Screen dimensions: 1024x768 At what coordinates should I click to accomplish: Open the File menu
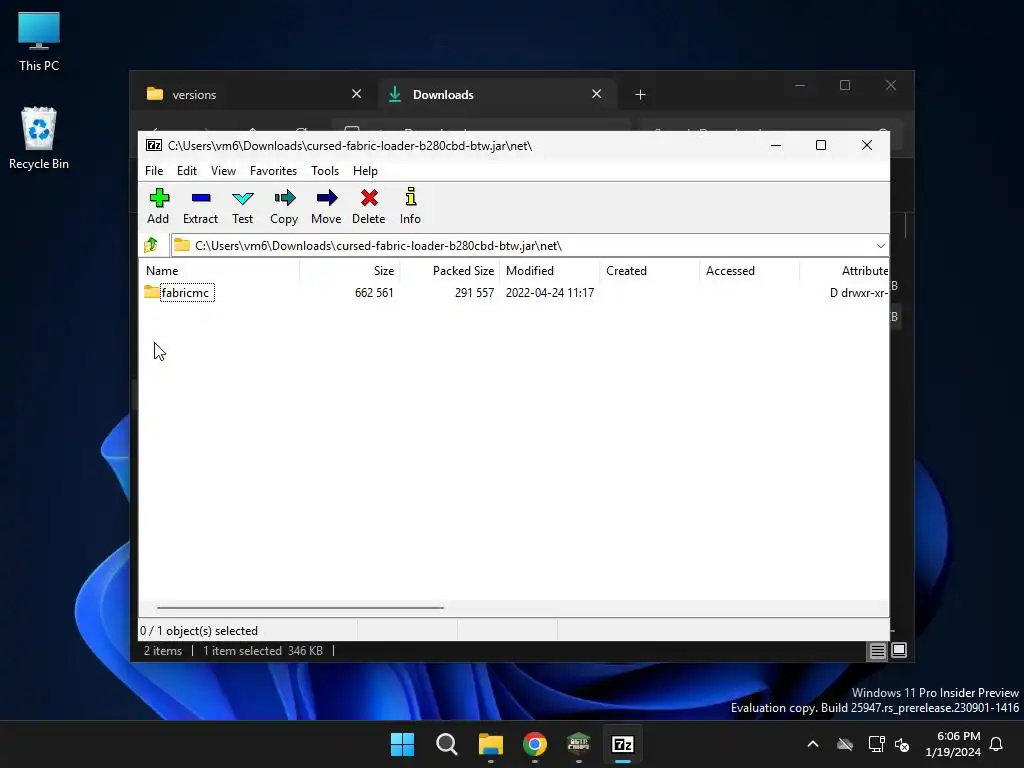pyautogui.click(x=154, y=170)
